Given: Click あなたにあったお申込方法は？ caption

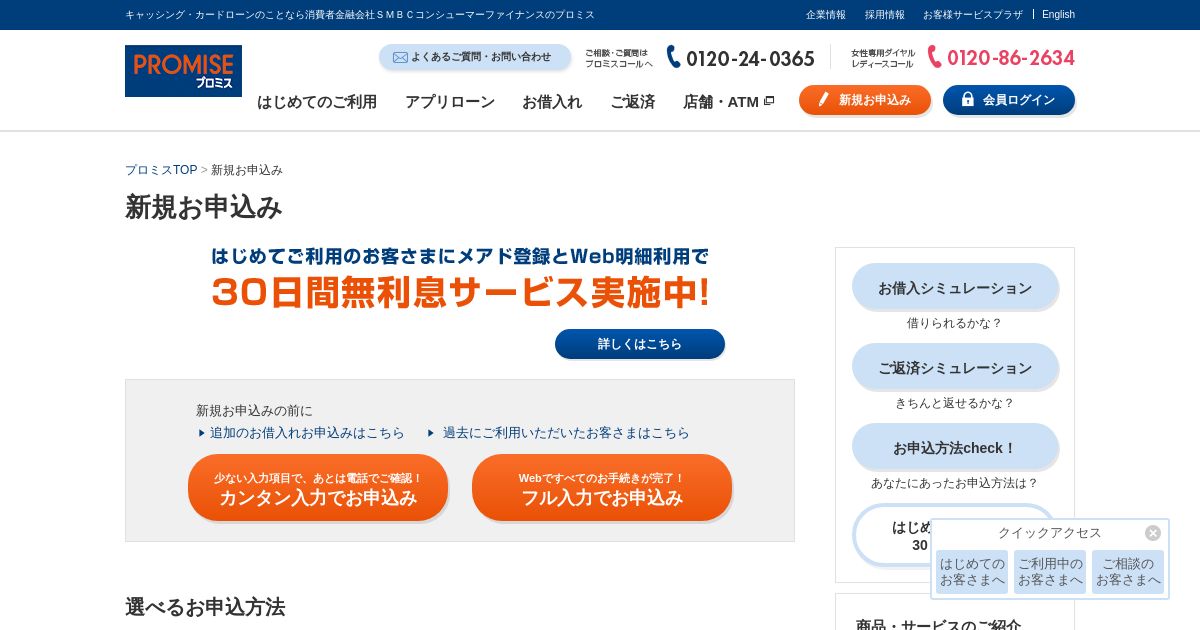Looking at the screenshot, I should coord(955,483).
